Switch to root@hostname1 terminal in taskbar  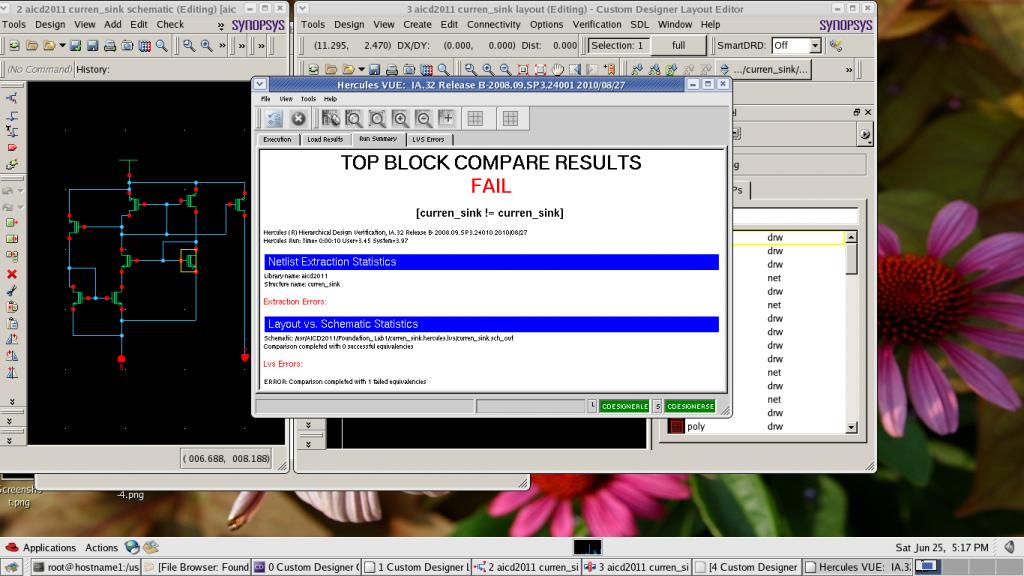86,567
